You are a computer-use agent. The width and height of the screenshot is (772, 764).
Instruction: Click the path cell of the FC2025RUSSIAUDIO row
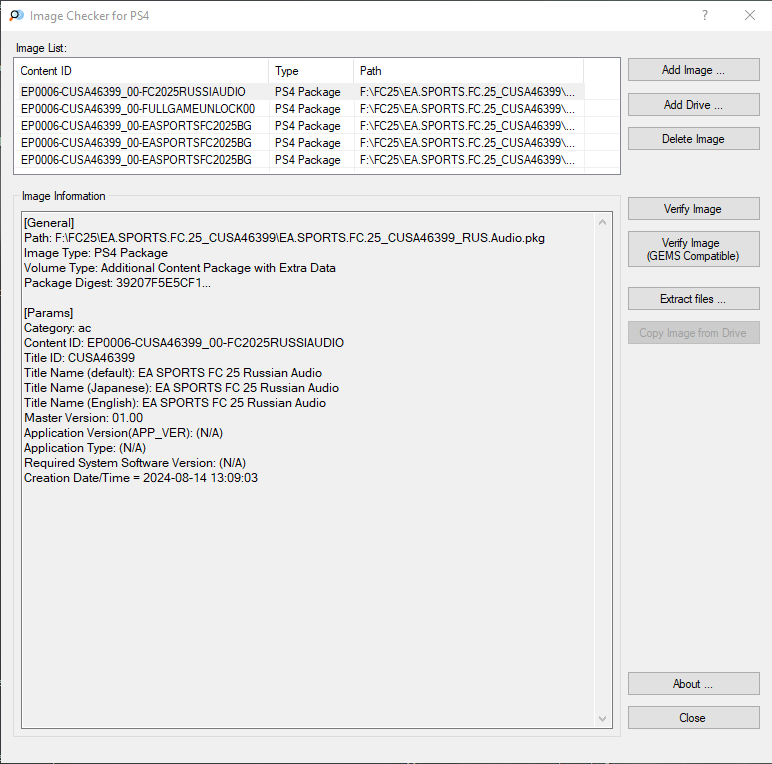tap(467, 92)
